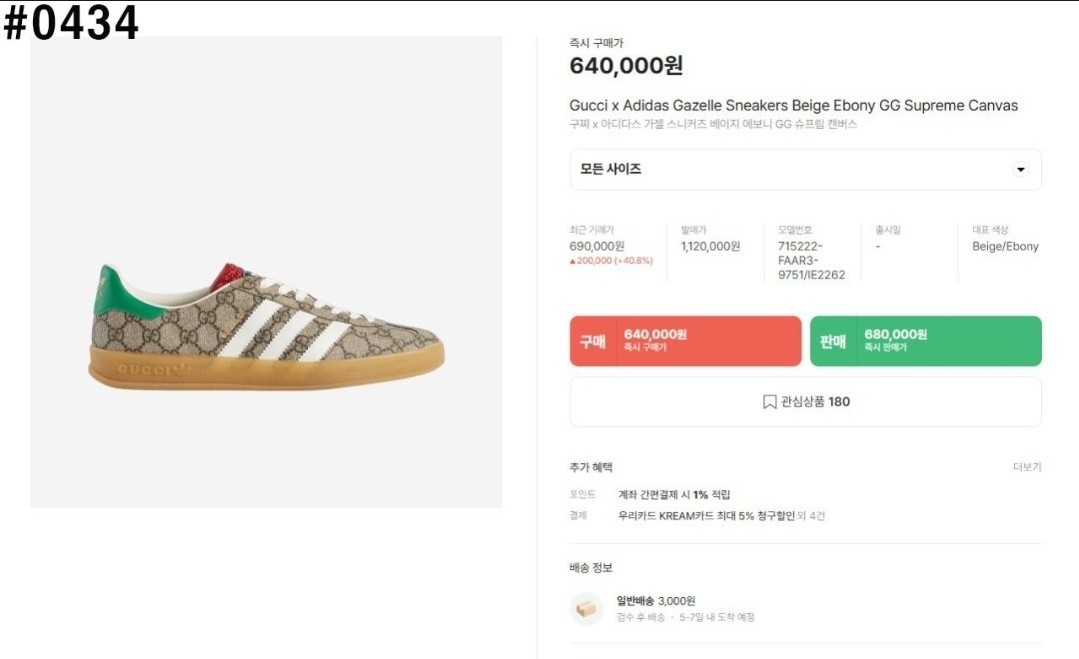The height and width of the screenshot is (659, 1079).
Task: Click the caret arrow in the size selector
Action: coord(1020,170)
